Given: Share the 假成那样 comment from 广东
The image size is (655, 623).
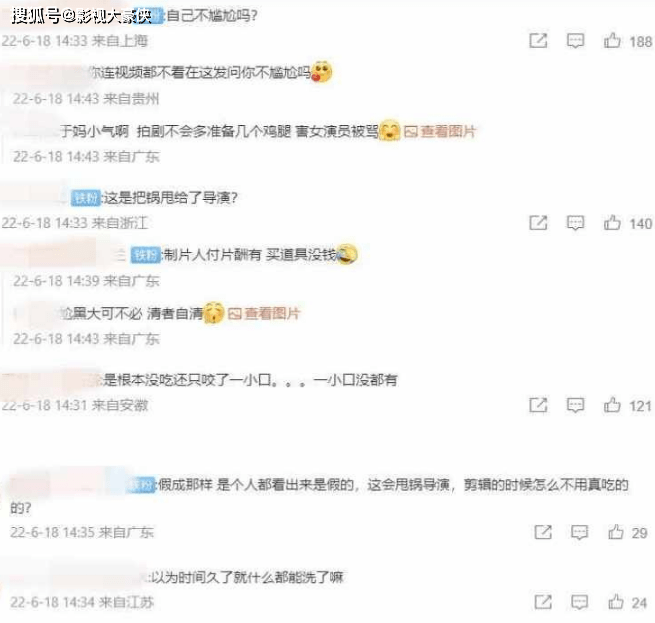Looking at the screenshot, I should click(543, 532).
